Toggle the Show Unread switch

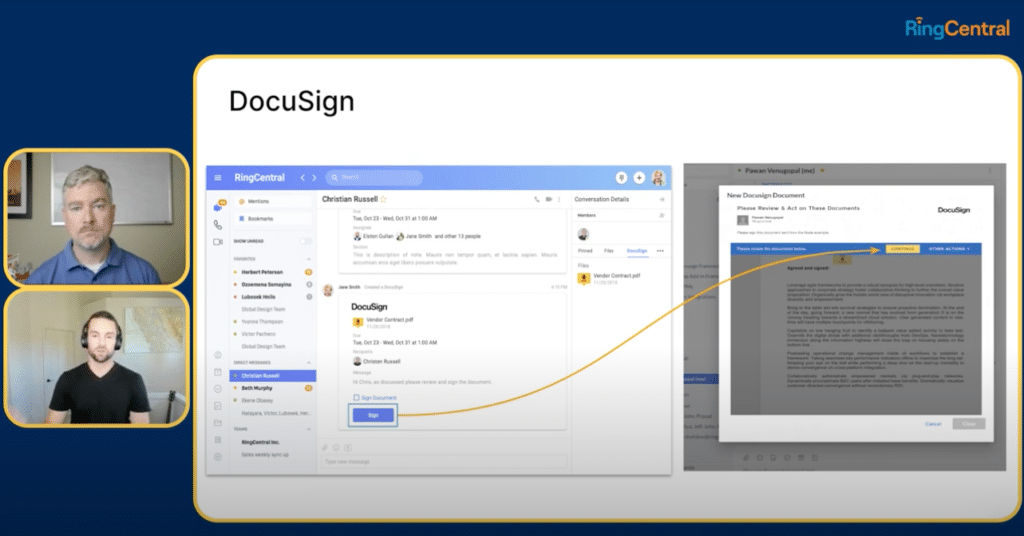[x=305, y=241]
